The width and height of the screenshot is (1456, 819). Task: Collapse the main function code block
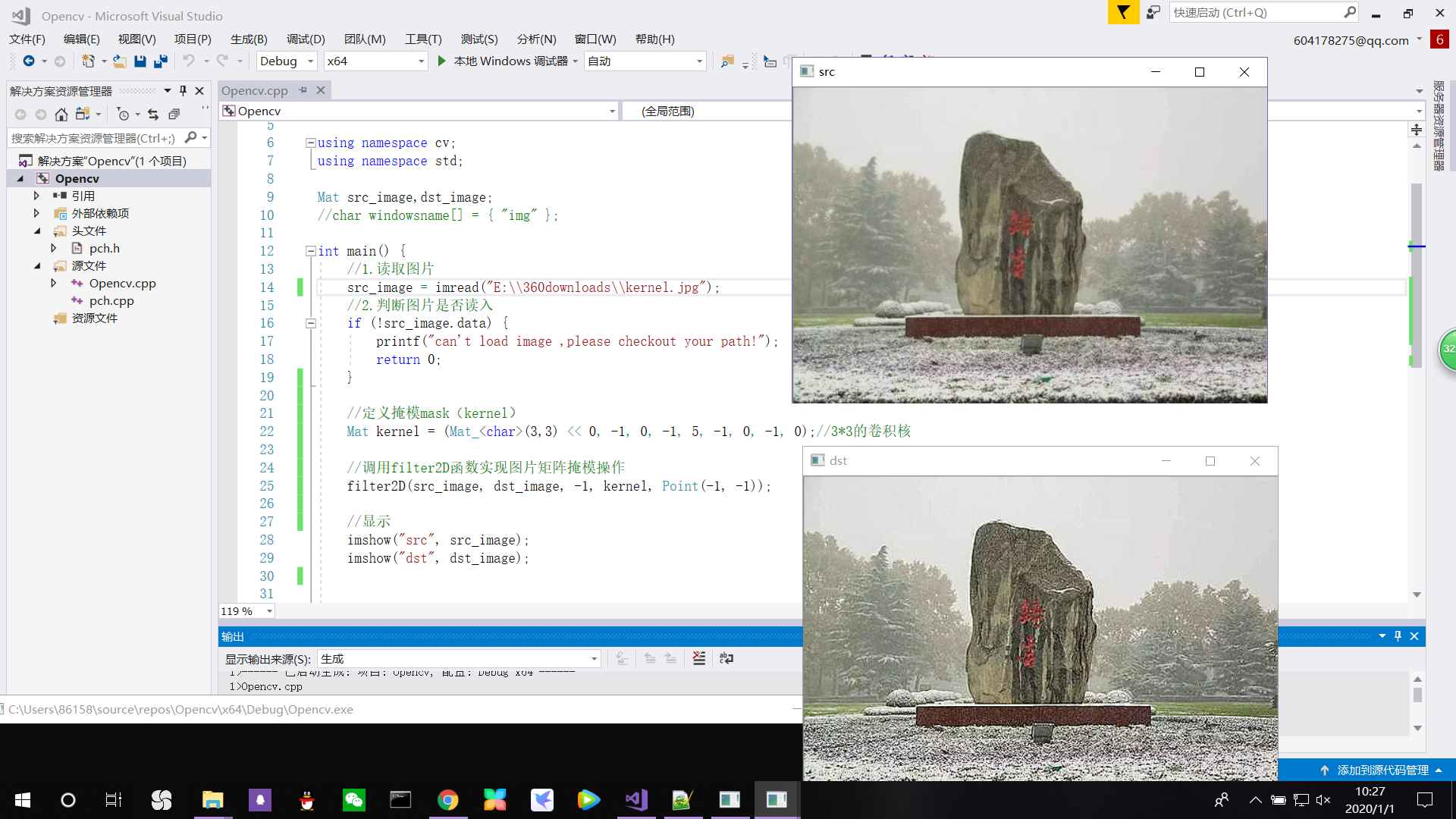[x=310, y=251]
